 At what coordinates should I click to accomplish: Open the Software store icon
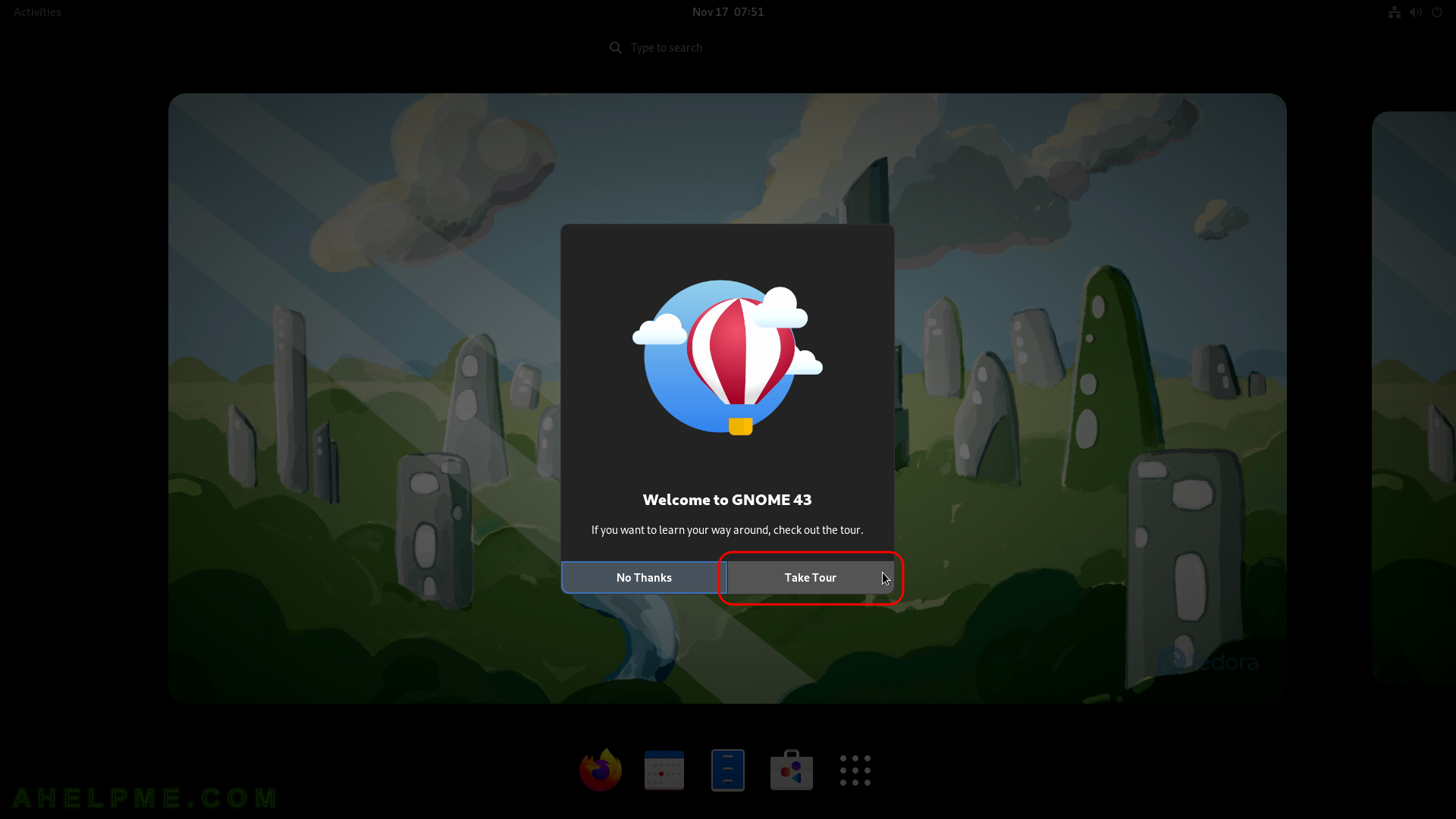(x=792, y=770)
